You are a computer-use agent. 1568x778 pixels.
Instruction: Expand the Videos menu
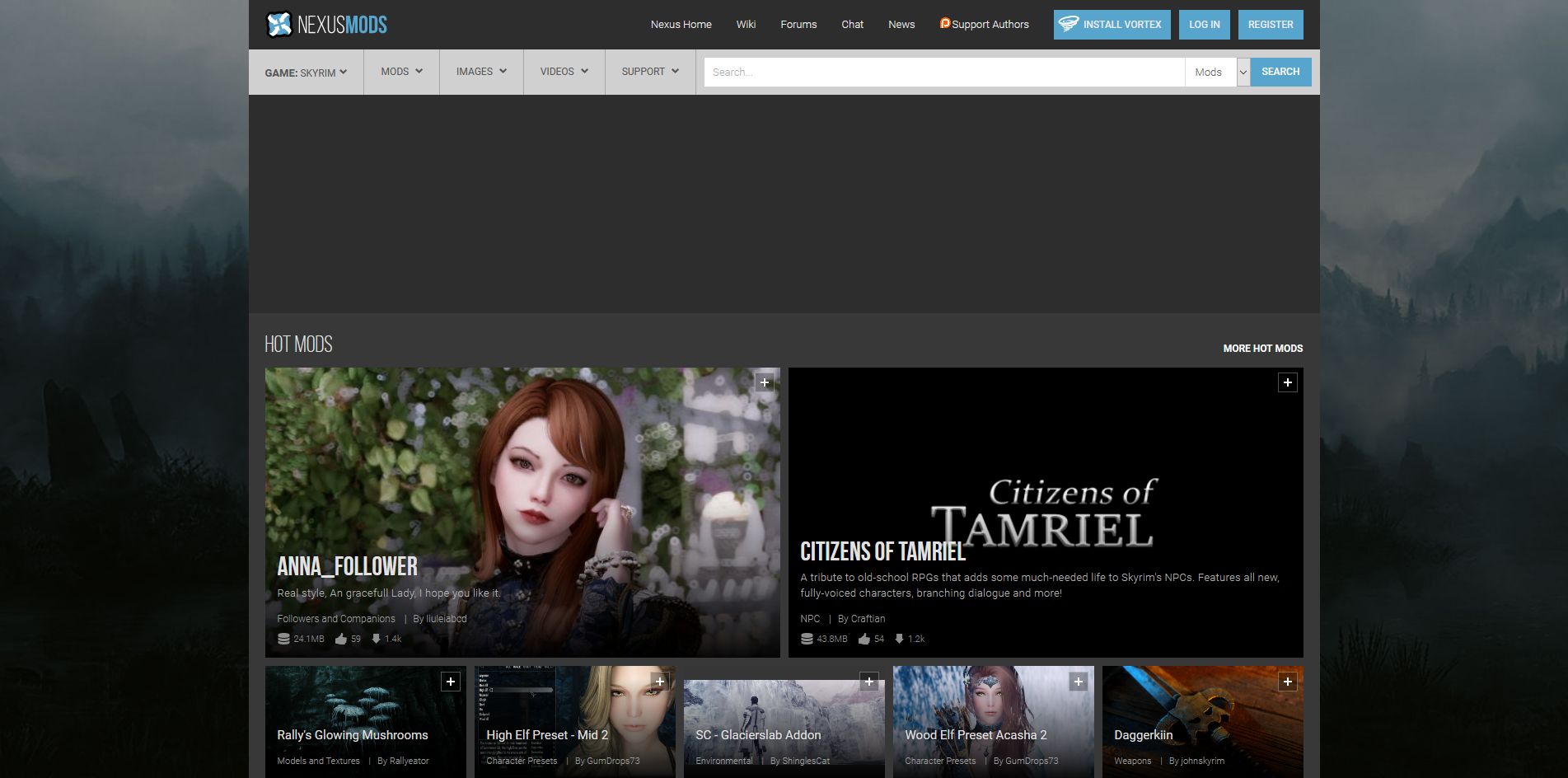[x=564, y=72]
